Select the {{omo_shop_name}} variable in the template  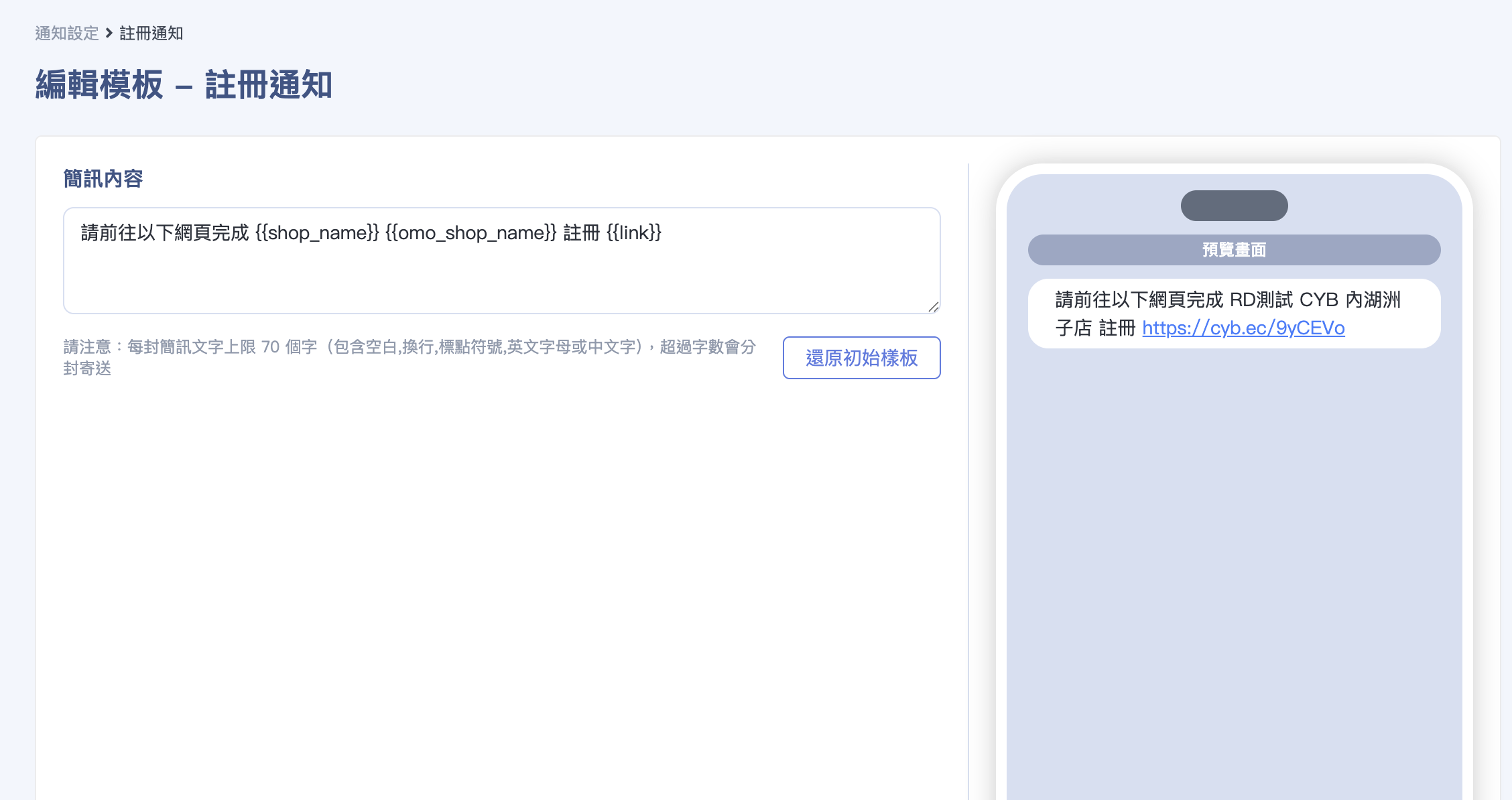tap(471, 233)
